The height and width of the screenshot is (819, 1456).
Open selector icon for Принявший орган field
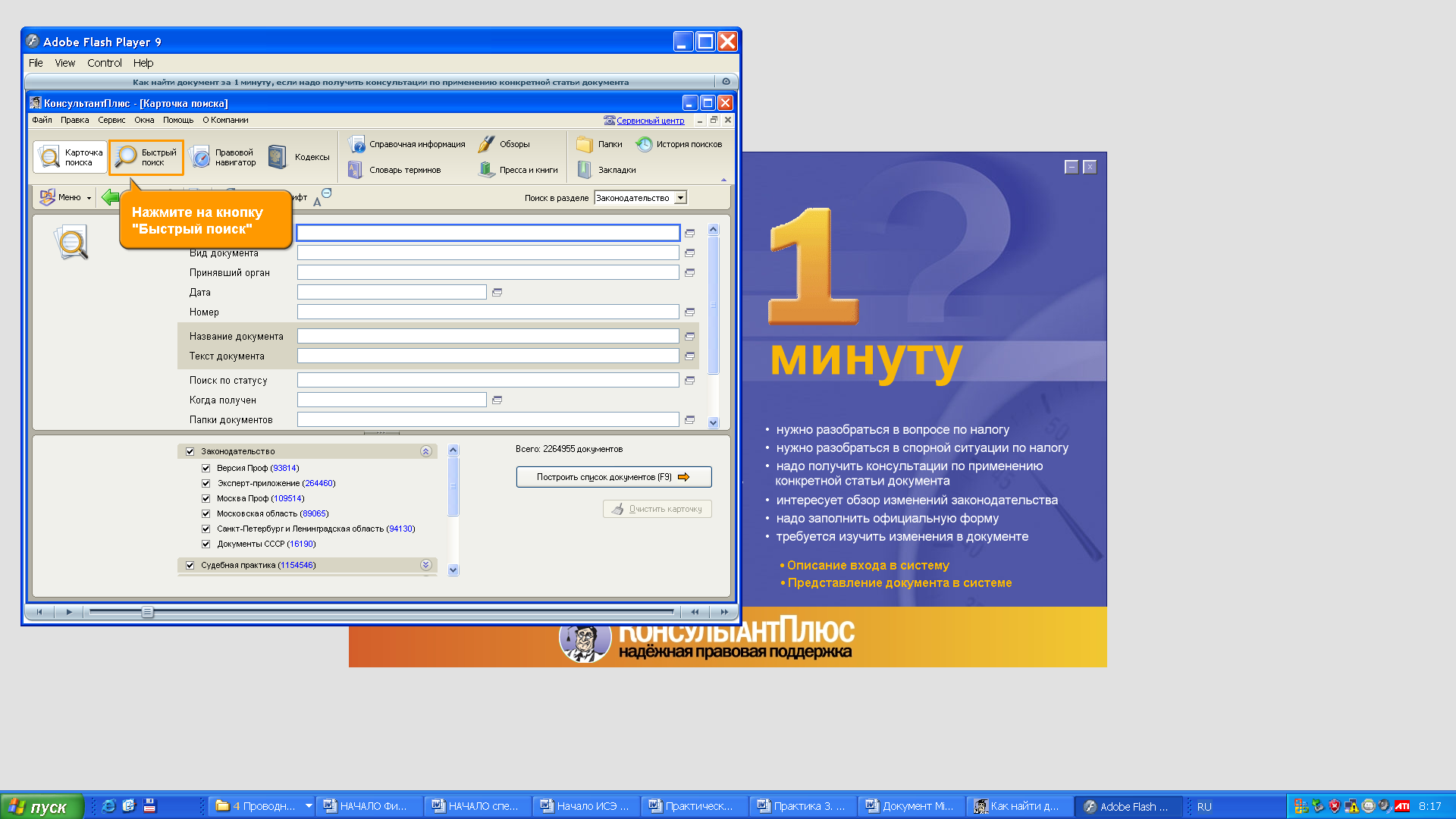coord(689,272)
